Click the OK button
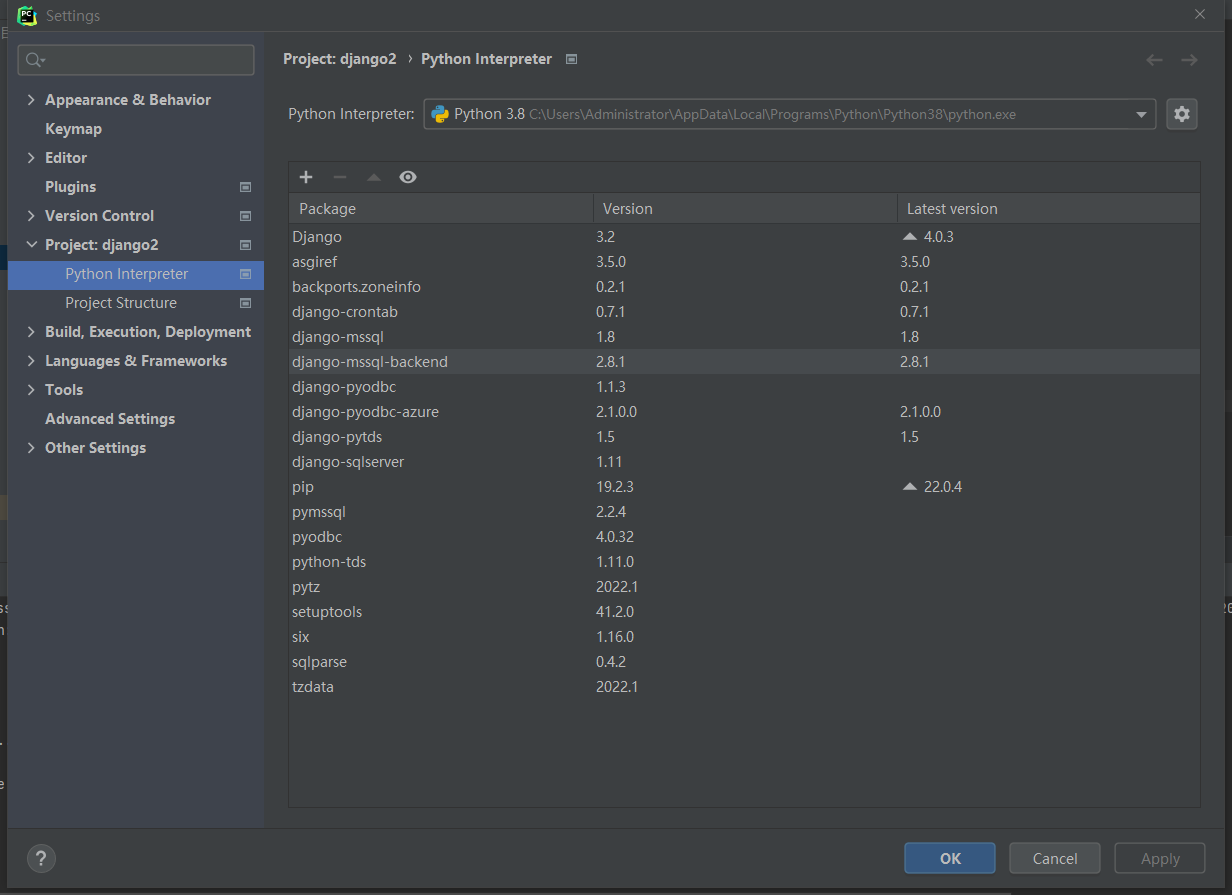This screenshot has width=1232, height=895. pyautogui.click(x=950, y=858)
